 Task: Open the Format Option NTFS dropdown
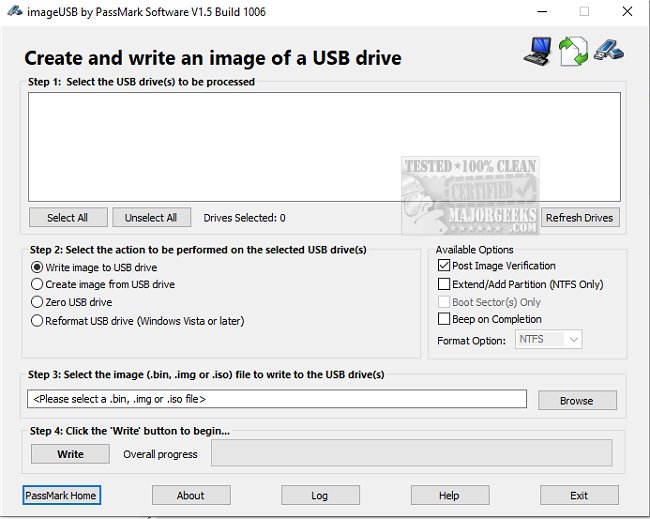(x=549, y=340)
